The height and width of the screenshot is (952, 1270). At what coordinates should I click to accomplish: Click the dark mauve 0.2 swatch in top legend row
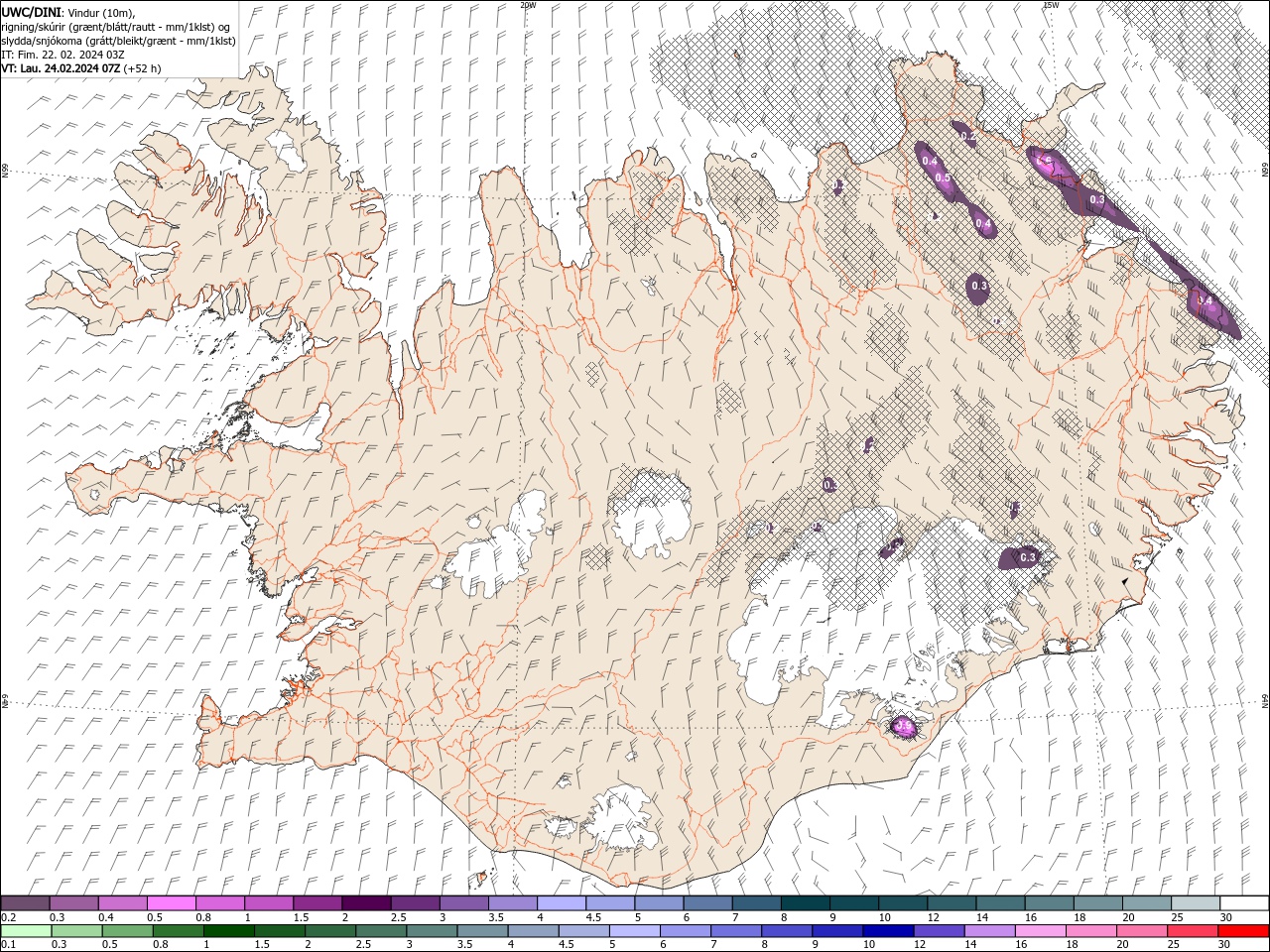click(25, 903)
